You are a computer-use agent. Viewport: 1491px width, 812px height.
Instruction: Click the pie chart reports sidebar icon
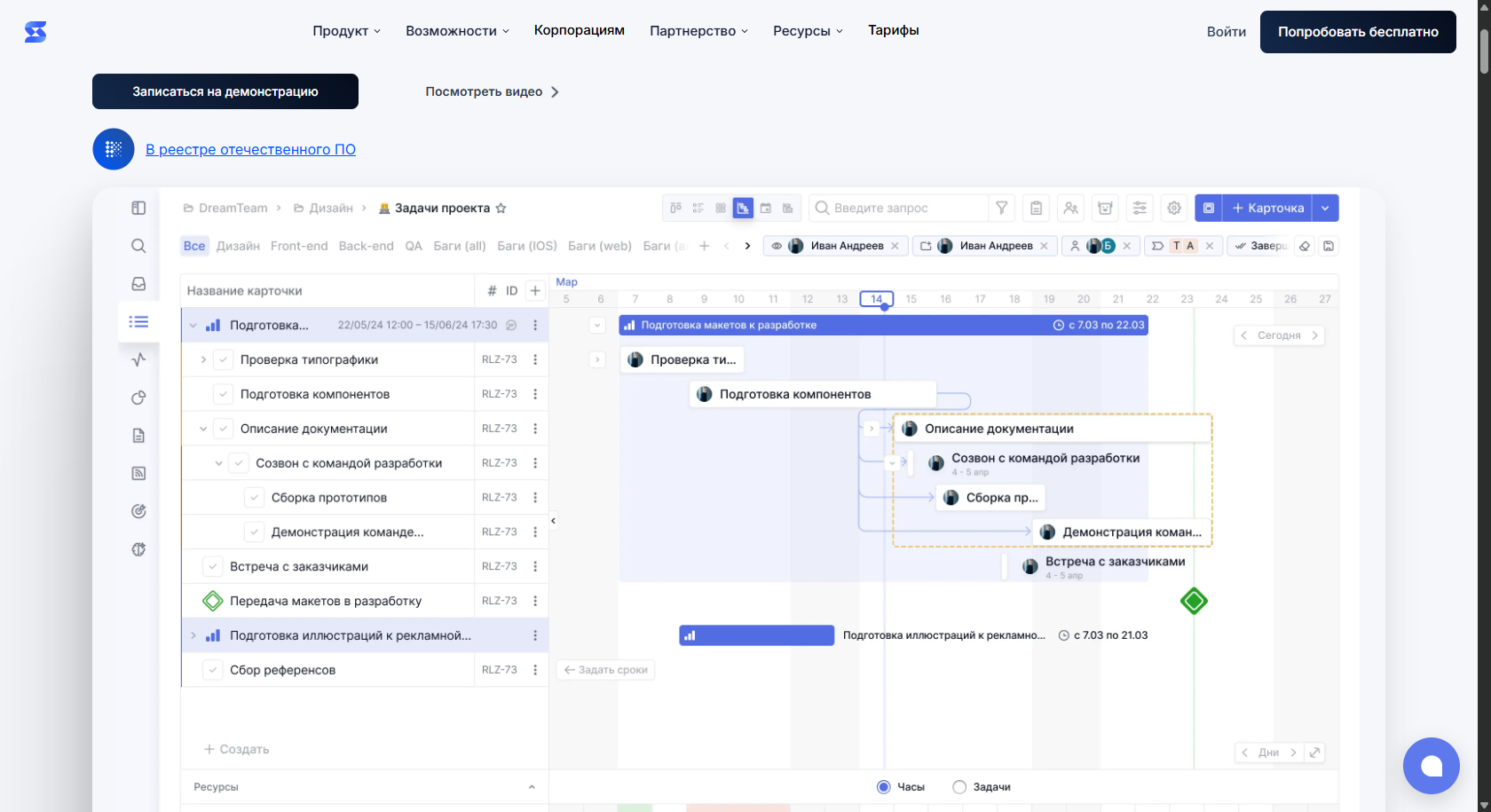point(138,398)
